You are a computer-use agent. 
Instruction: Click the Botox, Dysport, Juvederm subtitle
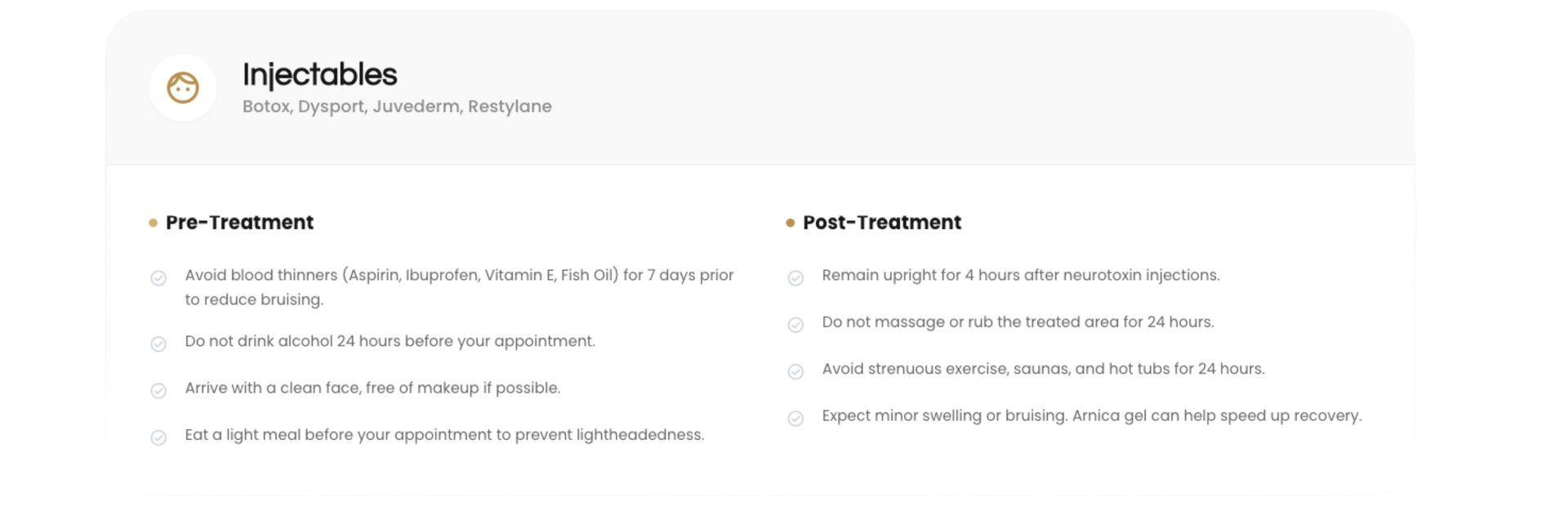397,106
